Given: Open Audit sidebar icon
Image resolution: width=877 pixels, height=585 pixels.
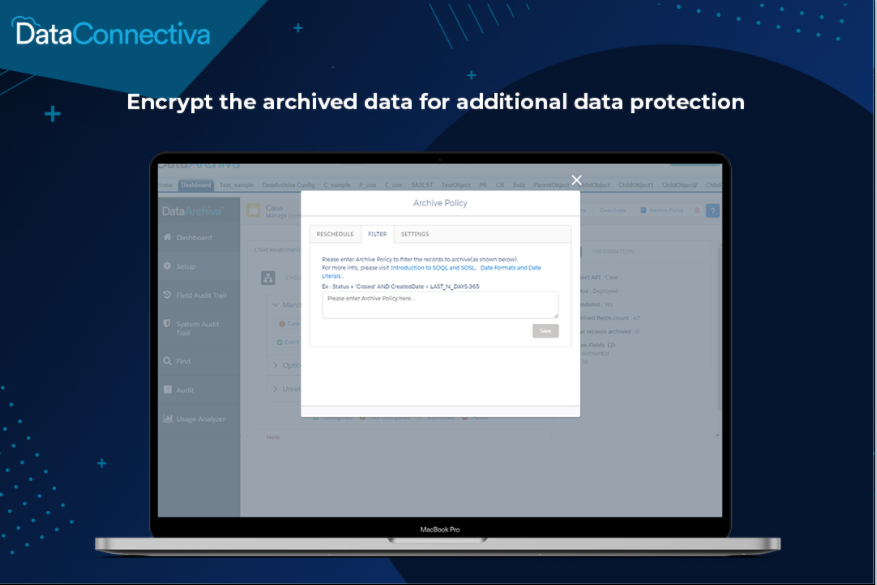Looking at the screenshot, I should [x=167, y=390].
